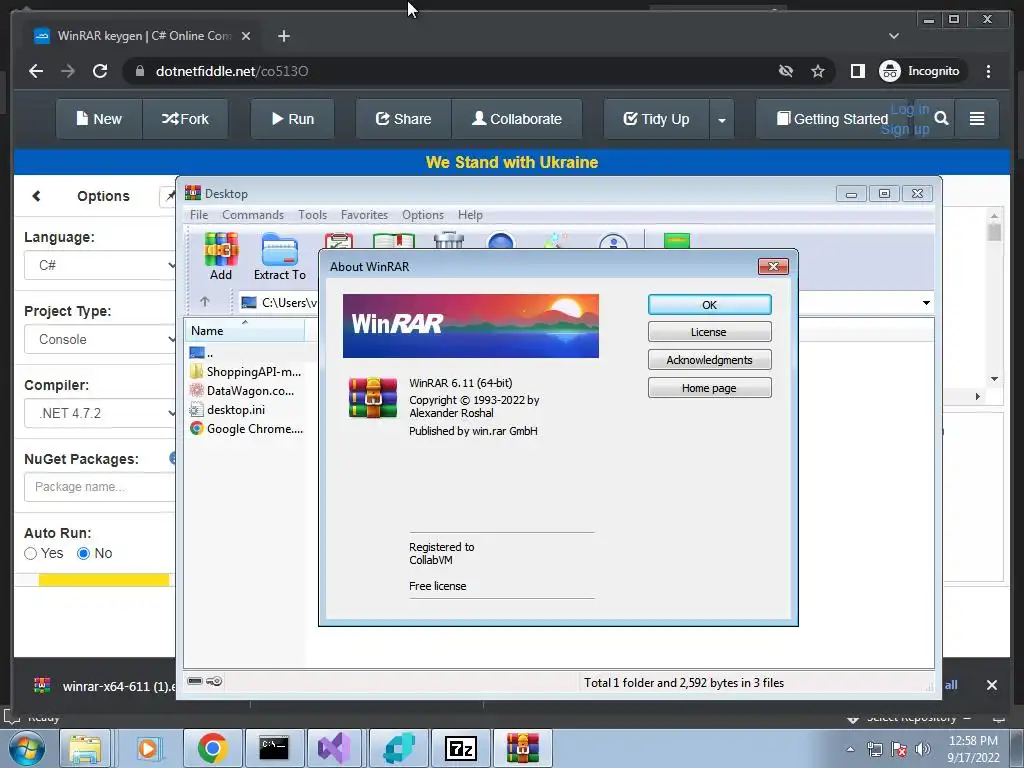Open the media player taskbar icon
The height and width of the screenshot is (768, 1024).
(148, 748)
